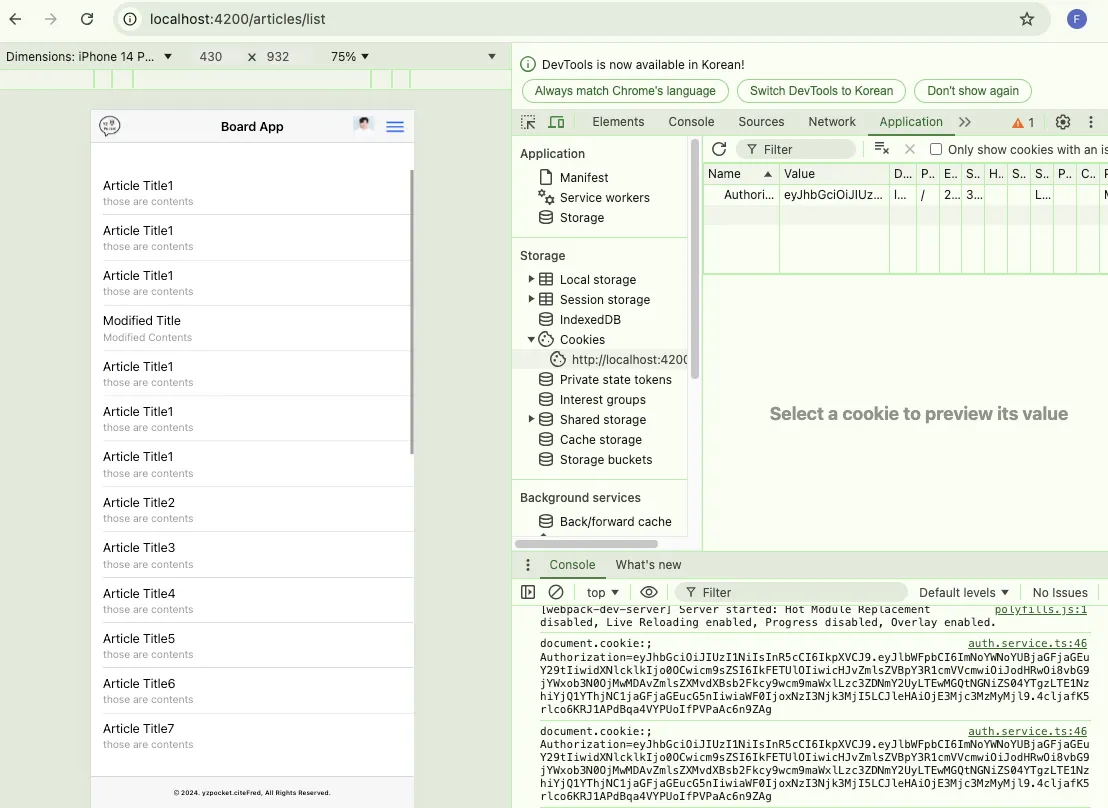Viewport: 1108px width, 808px height.
Task: Expand the Local storage tree item
Action: tap(531, 279)
